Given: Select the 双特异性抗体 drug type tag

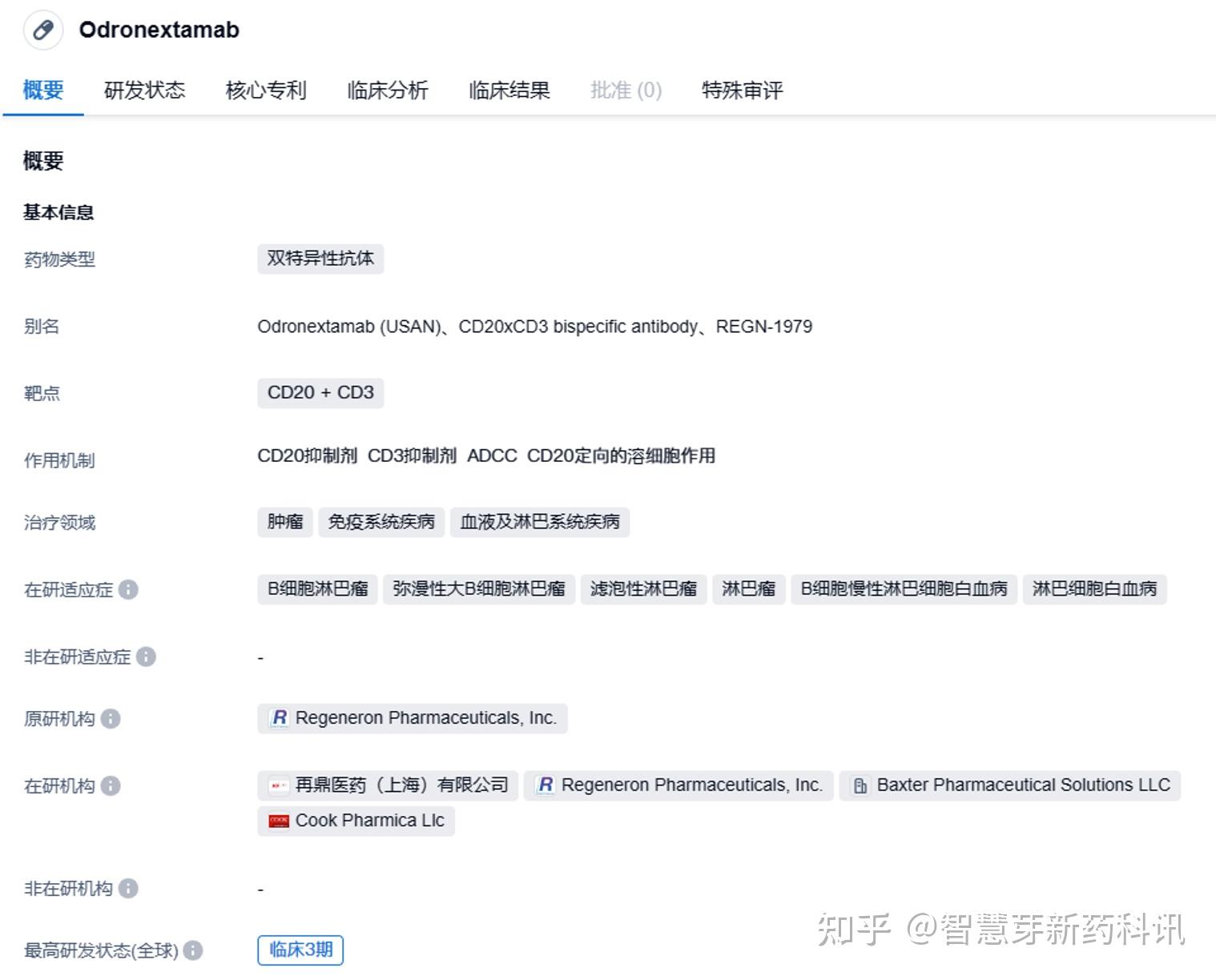Looking at the screenshot, I should point(320,259).
